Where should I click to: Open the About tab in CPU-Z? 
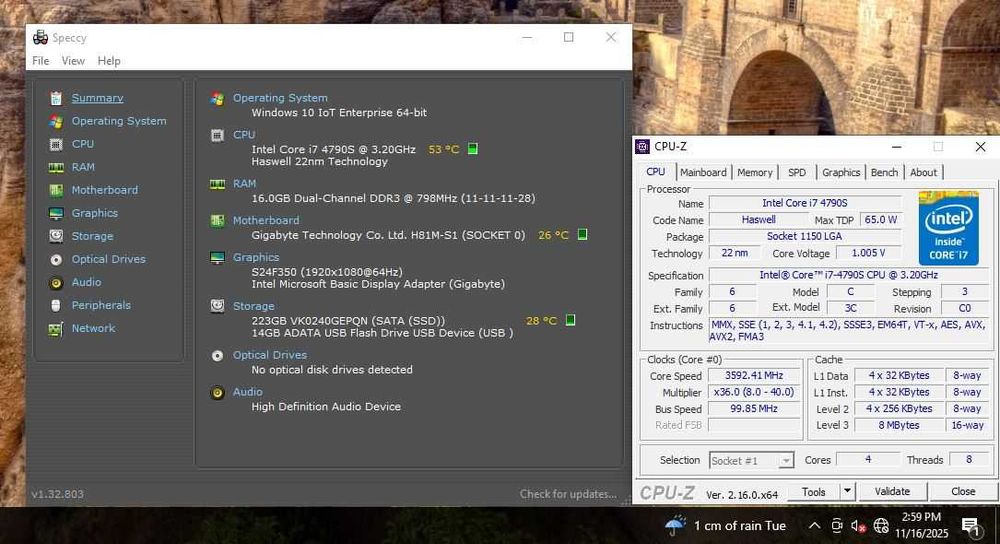pos(923,172)
